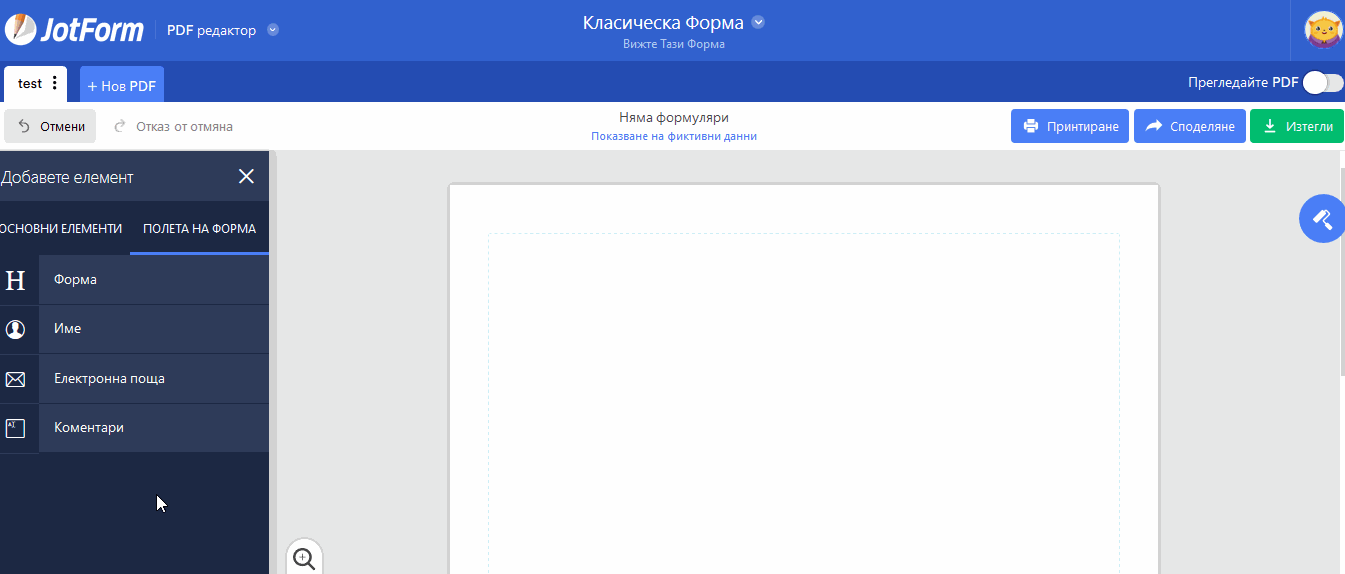Open the user avatar menu
The height and width of the screenshot is (574, 1345).
coord(1323,30)
